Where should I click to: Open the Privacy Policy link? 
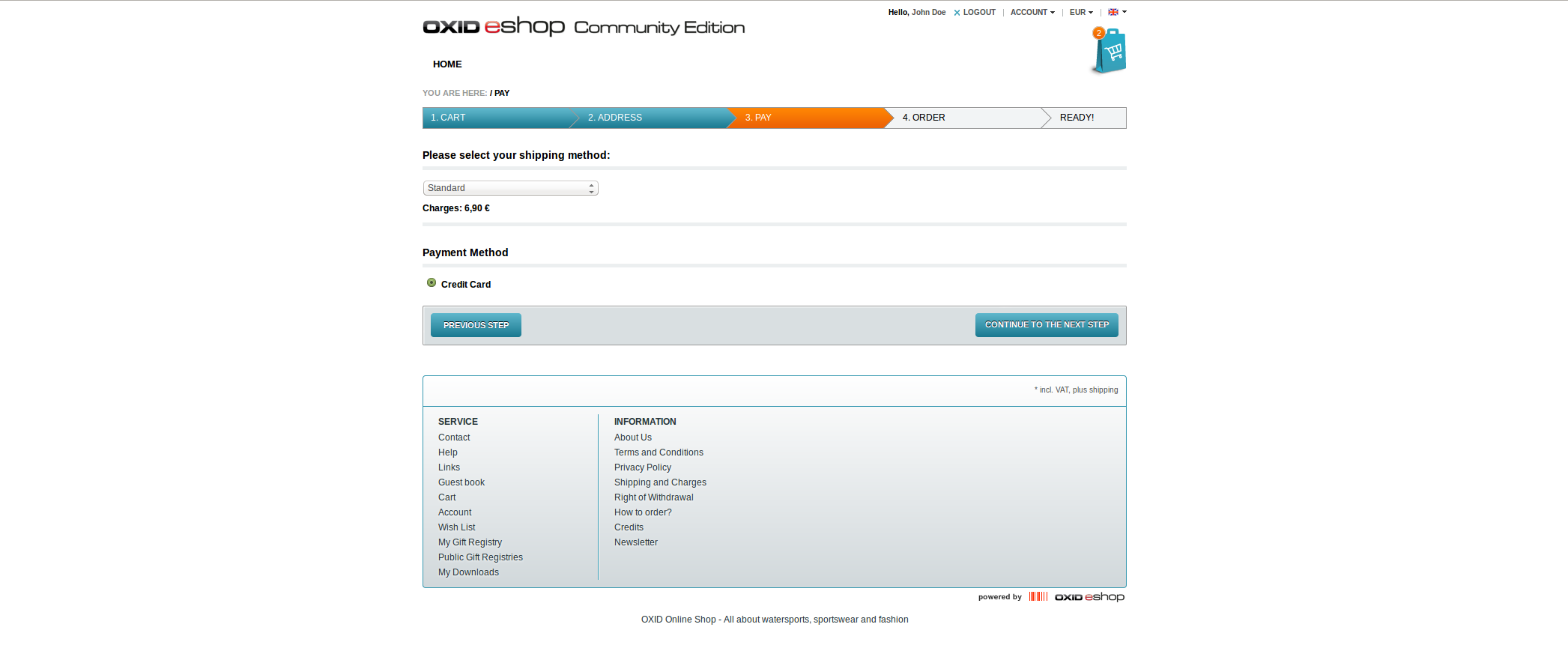(x=642, y=467)
